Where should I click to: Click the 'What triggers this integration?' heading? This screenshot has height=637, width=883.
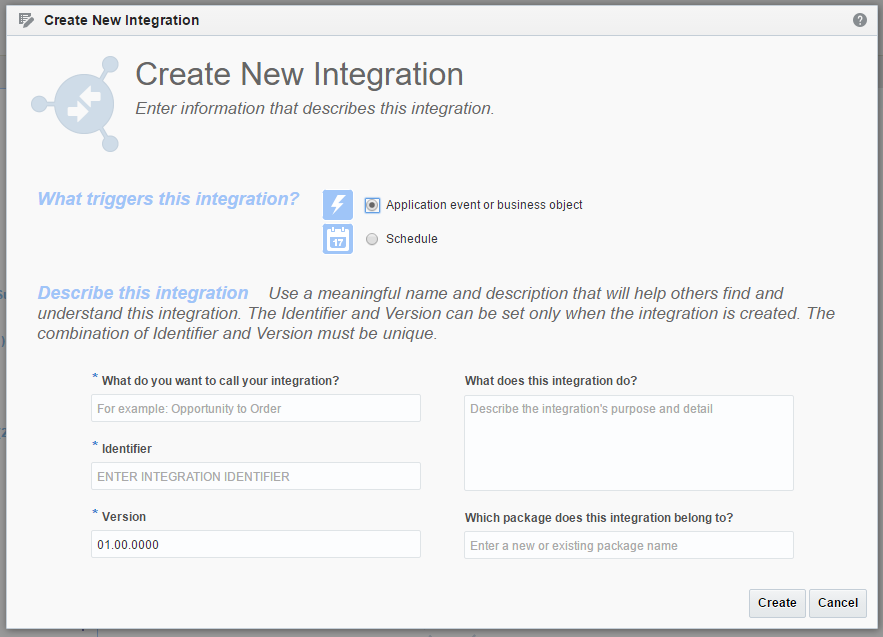[168, 199]
